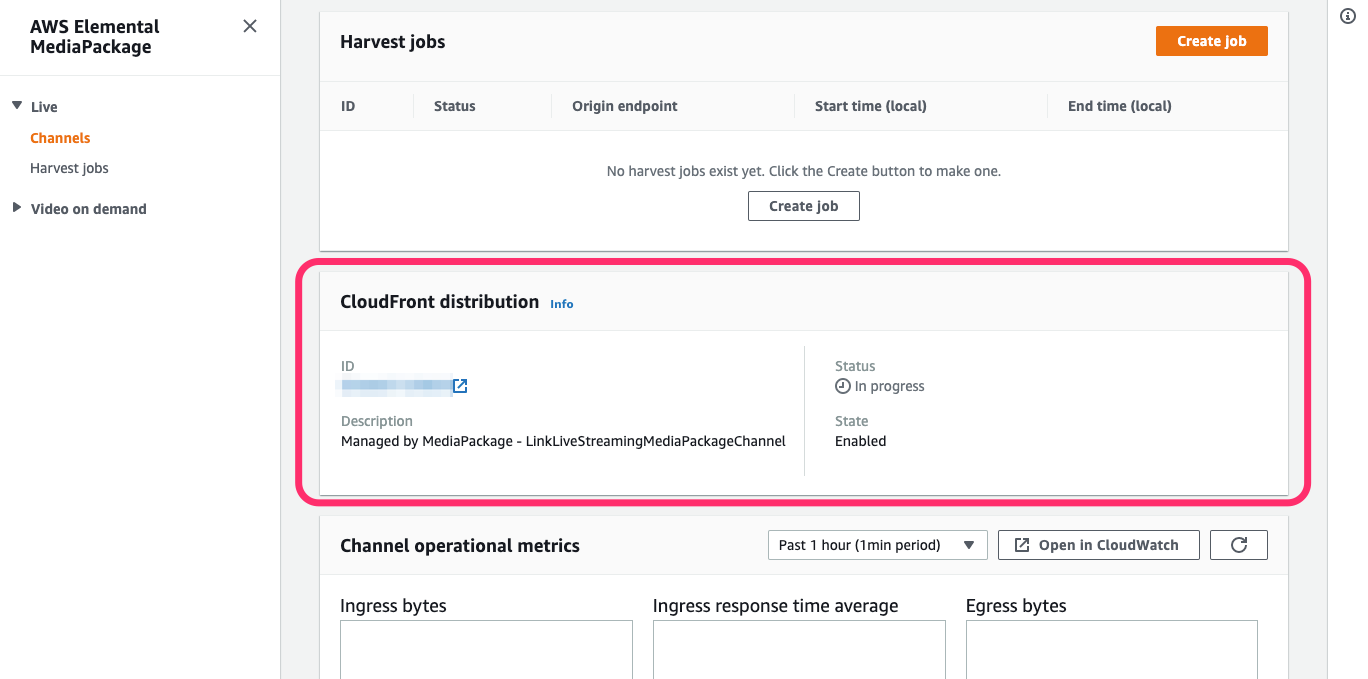Go to Harvest jobs in the sidebar
The width and height of the screenshot is (1368, 679).
point(69,168)
